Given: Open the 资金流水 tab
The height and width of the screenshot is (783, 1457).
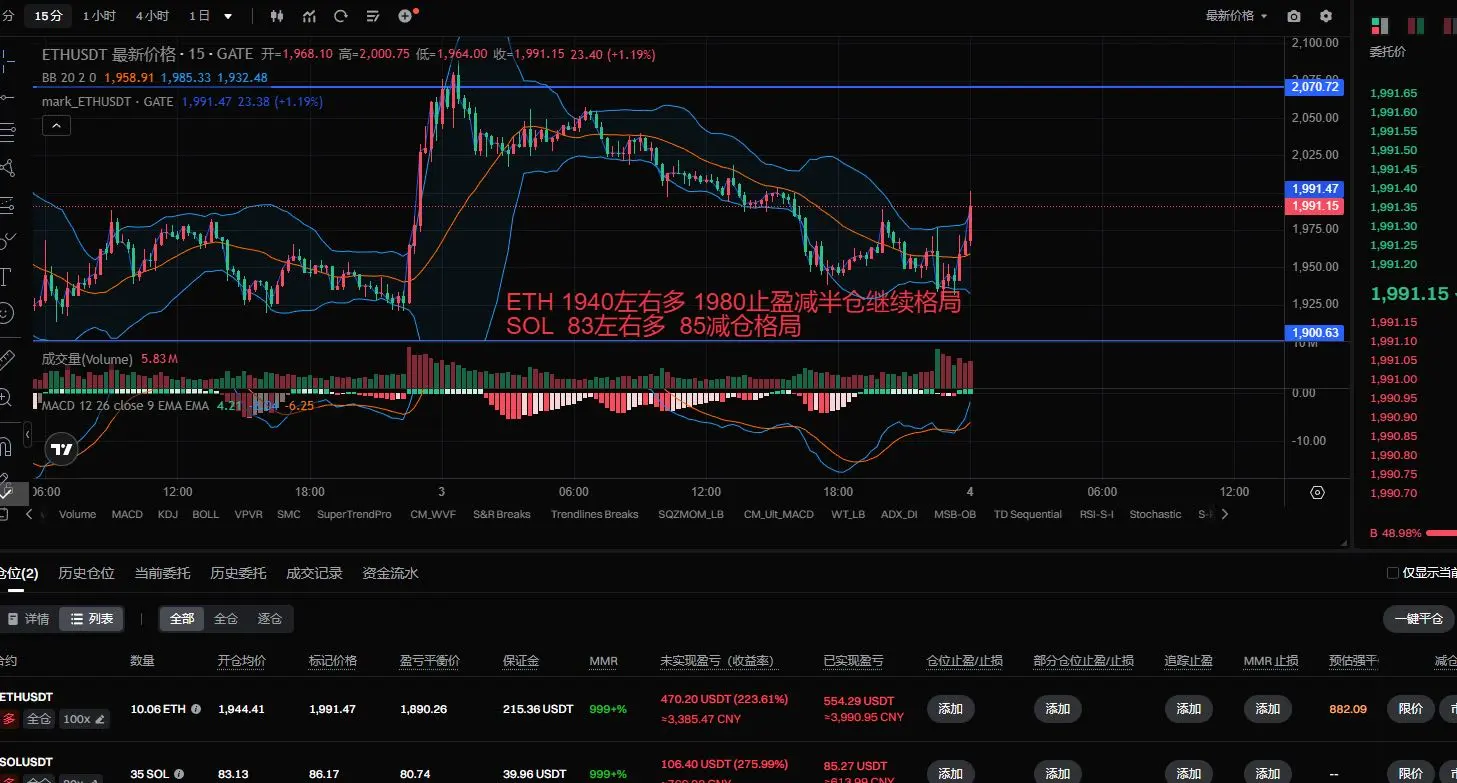Looking at the screenshot, I should point(390,573).
